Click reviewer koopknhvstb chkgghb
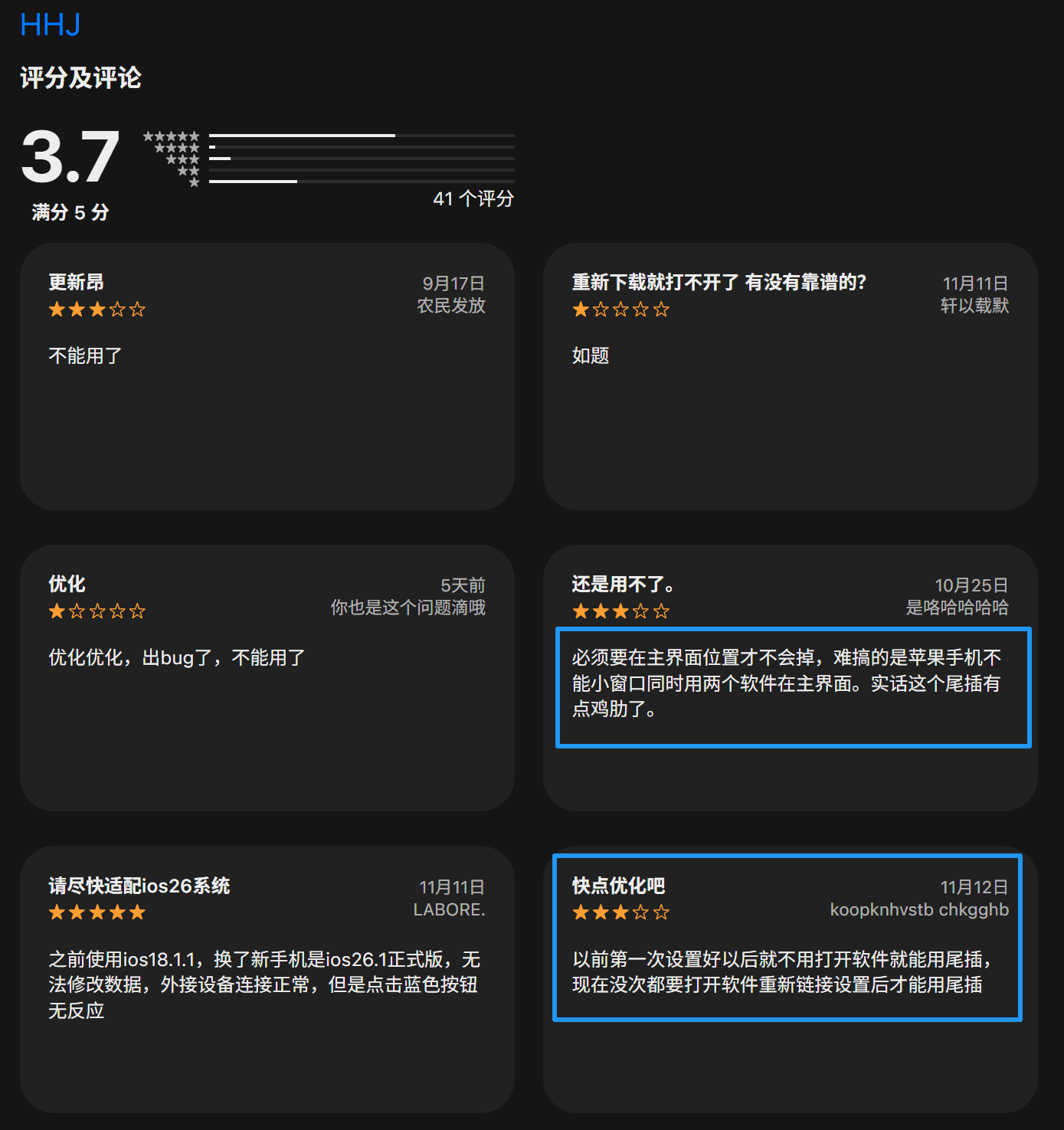The image size is (1064, 1130). point(918,909)
